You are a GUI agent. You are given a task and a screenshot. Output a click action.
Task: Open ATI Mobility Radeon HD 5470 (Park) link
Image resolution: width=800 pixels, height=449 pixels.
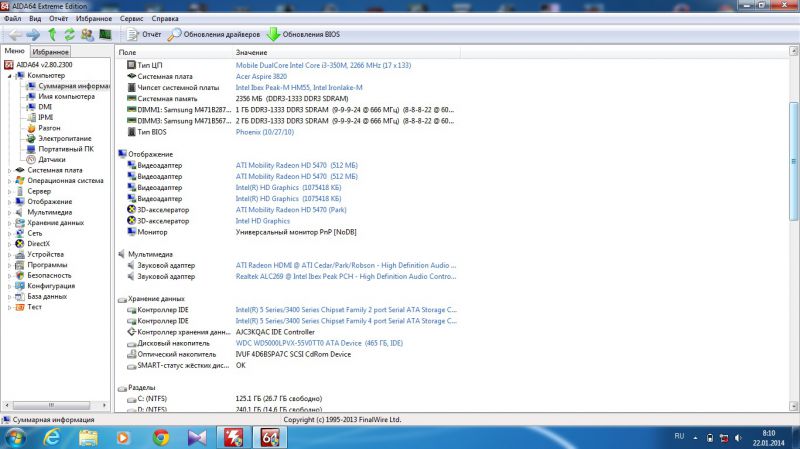[x=291, y=210]
